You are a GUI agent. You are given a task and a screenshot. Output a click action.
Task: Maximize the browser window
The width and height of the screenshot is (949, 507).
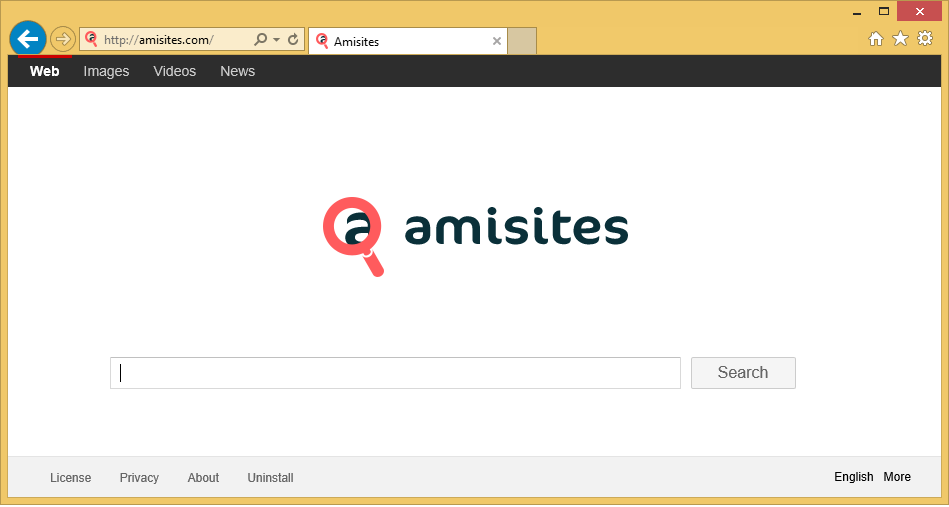click(884, 11)
